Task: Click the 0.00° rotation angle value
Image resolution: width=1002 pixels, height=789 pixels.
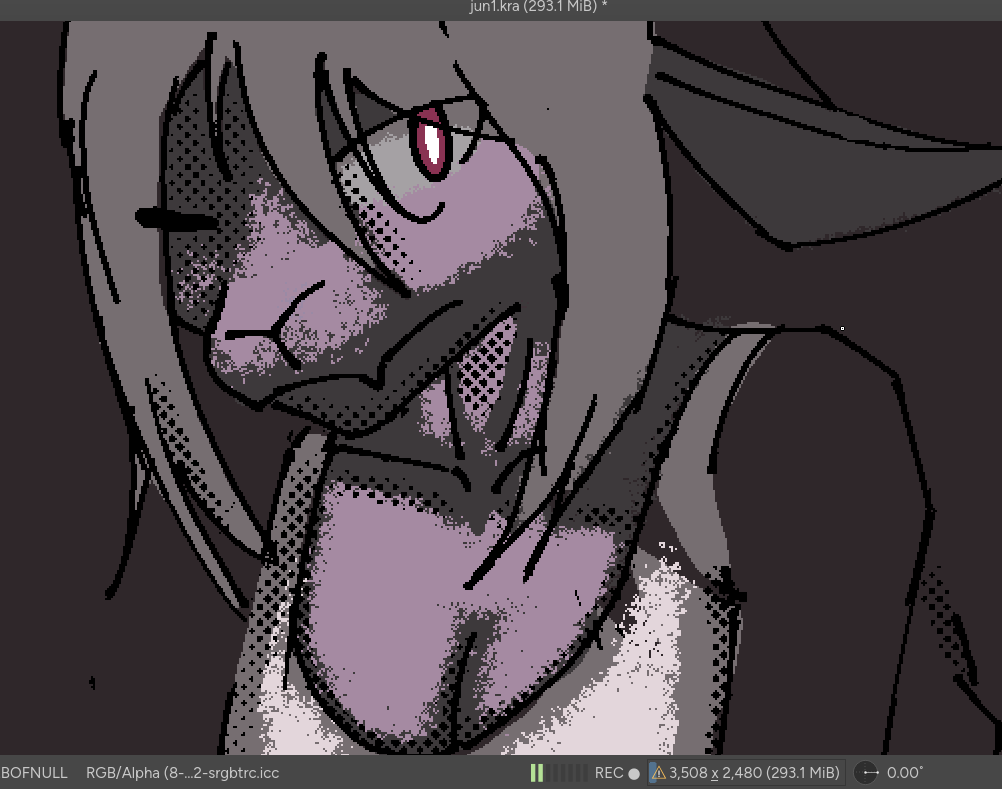Action: pyautogui.click(x=905, y=772)
